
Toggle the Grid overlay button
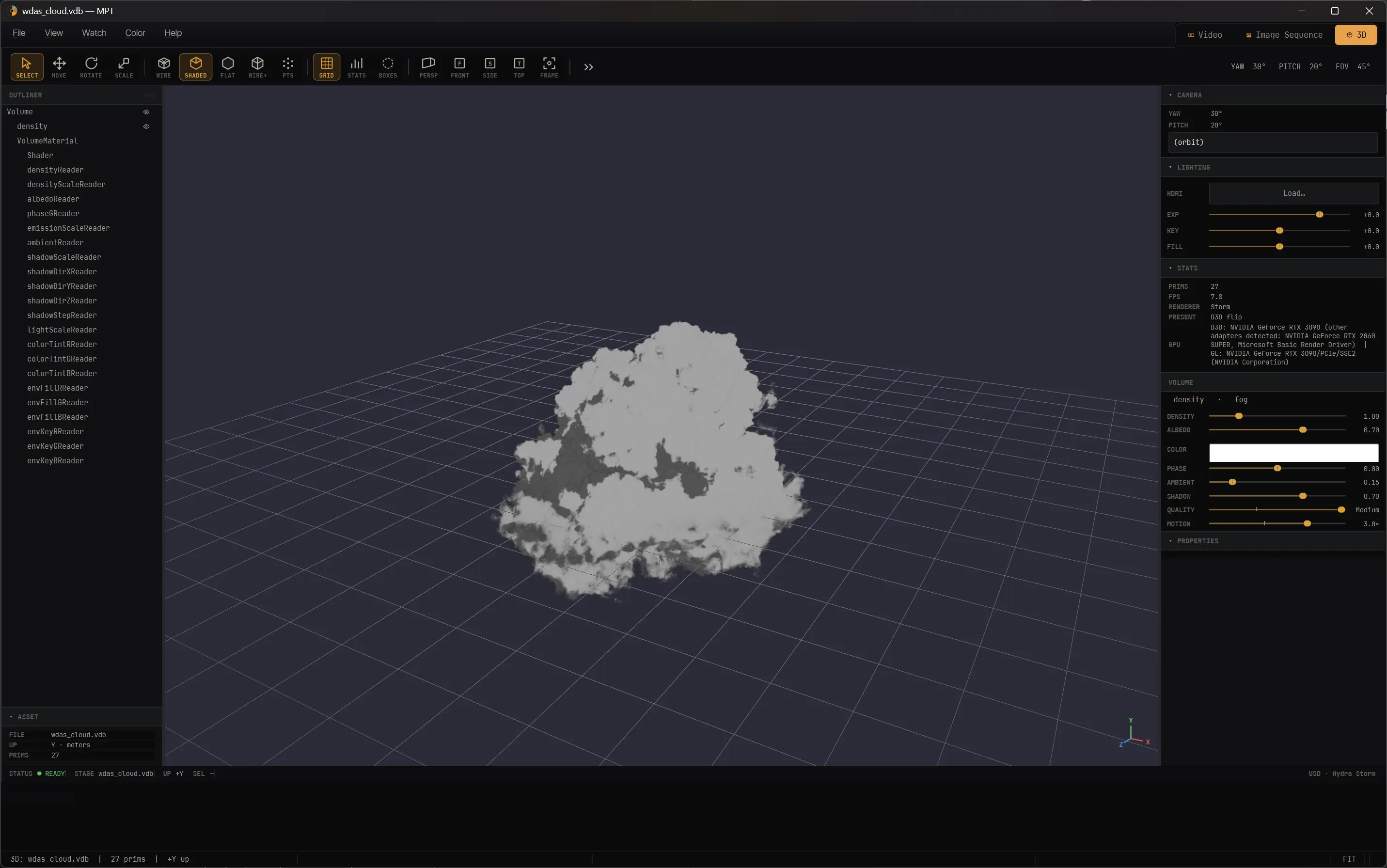[x=327, y=66]
